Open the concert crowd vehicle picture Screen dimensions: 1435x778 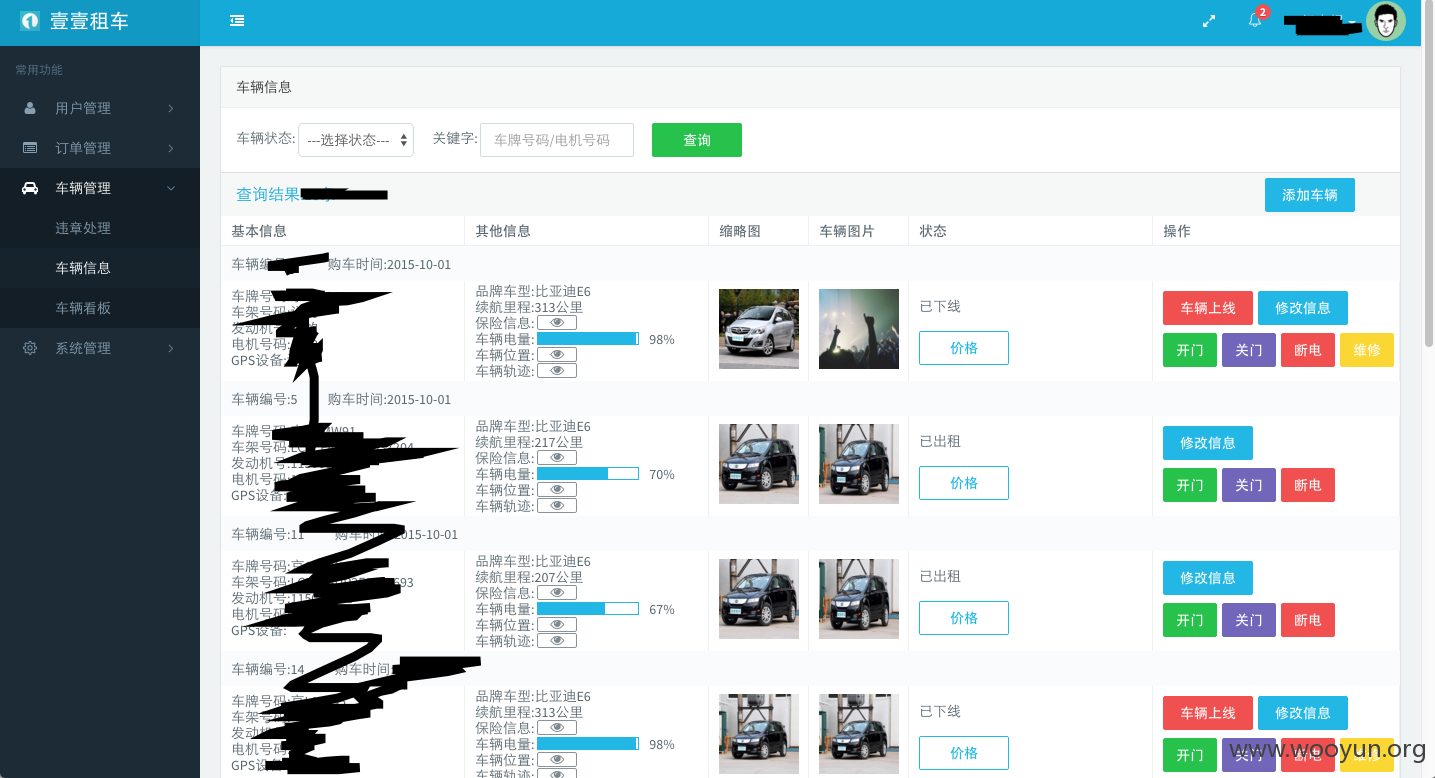tap(859, 329)
